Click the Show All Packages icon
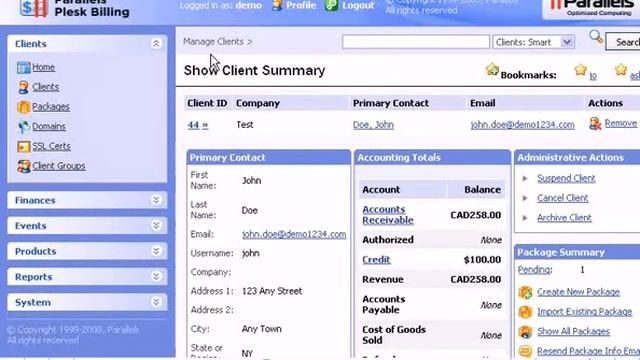640x360 pixels. point(525,331)
